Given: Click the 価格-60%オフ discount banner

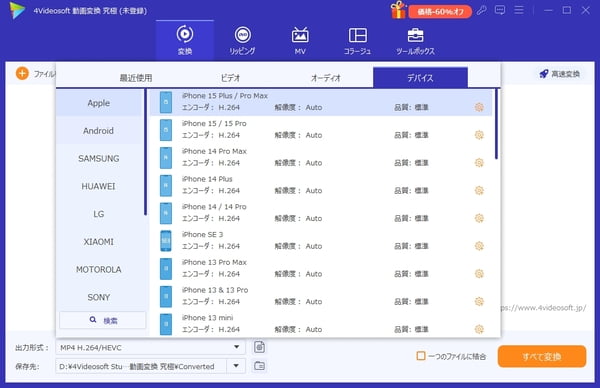Looking at the screenshot, I should [440, 11].
